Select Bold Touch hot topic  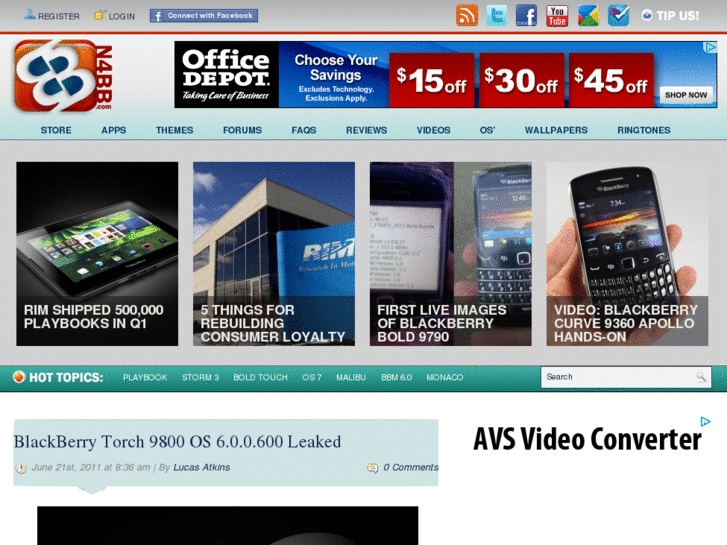pyautogui.click(x=261, y=378)
